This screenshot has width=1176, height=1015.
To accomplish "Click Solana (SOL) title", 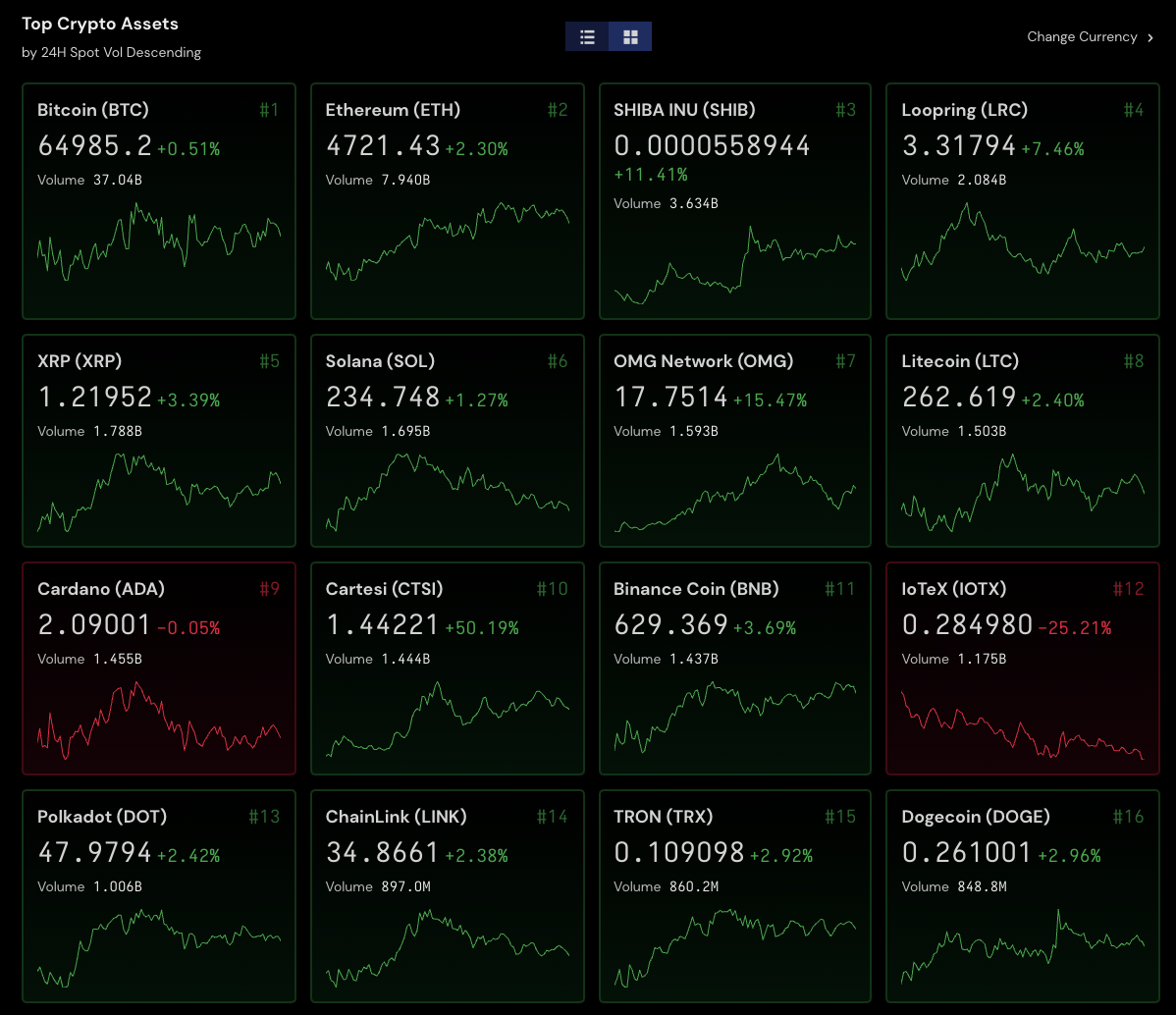I will click(380, 361).
